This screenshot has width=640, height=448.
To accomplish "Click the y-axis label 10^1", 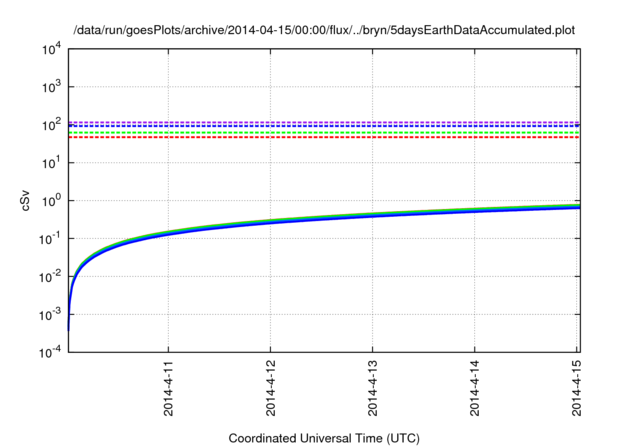I will coord(51,163).
